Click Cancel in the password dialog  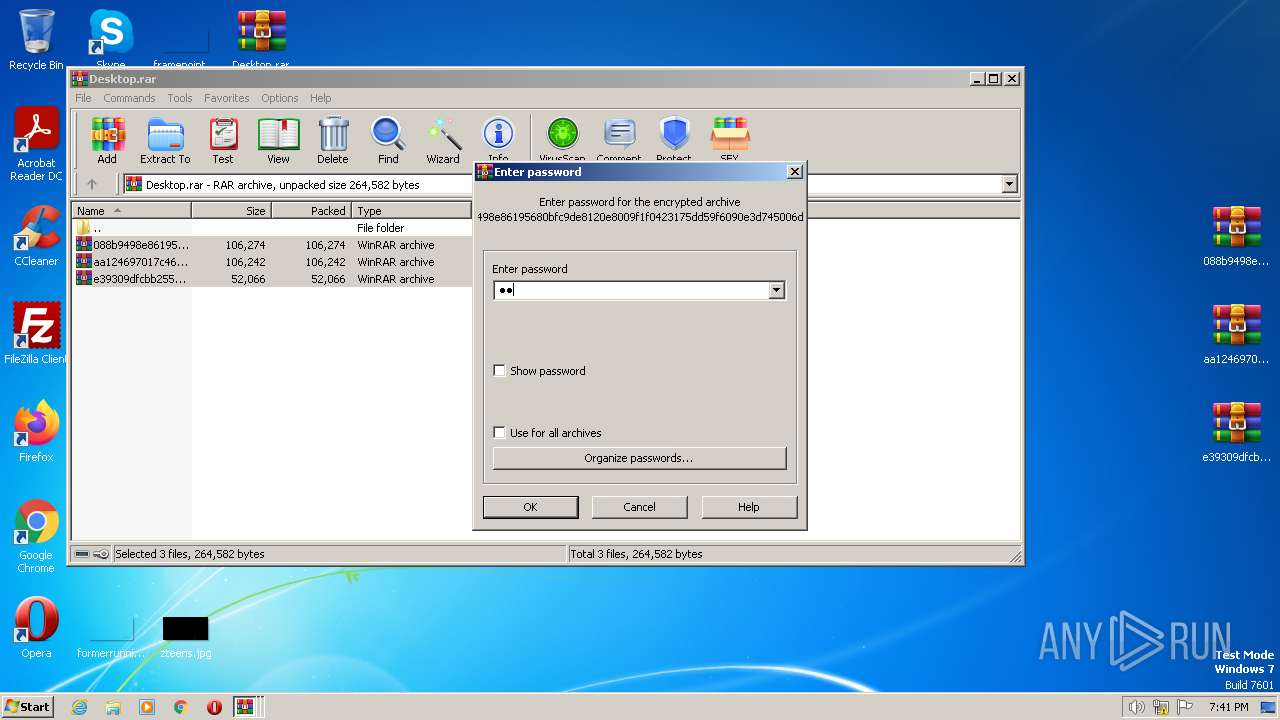pos(639,507)
